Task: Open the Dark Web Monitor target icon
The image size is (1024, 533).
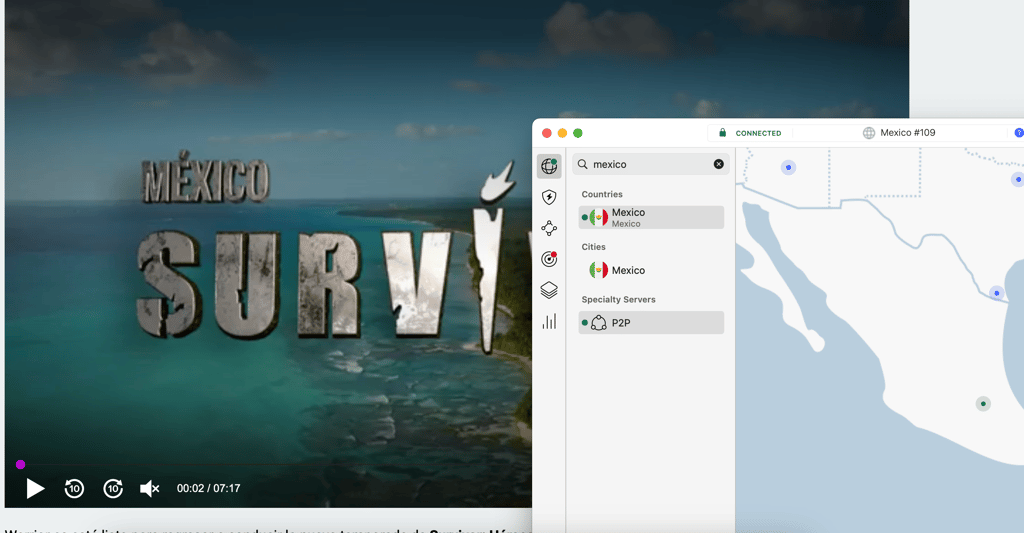Action: [x=549, y=259]
